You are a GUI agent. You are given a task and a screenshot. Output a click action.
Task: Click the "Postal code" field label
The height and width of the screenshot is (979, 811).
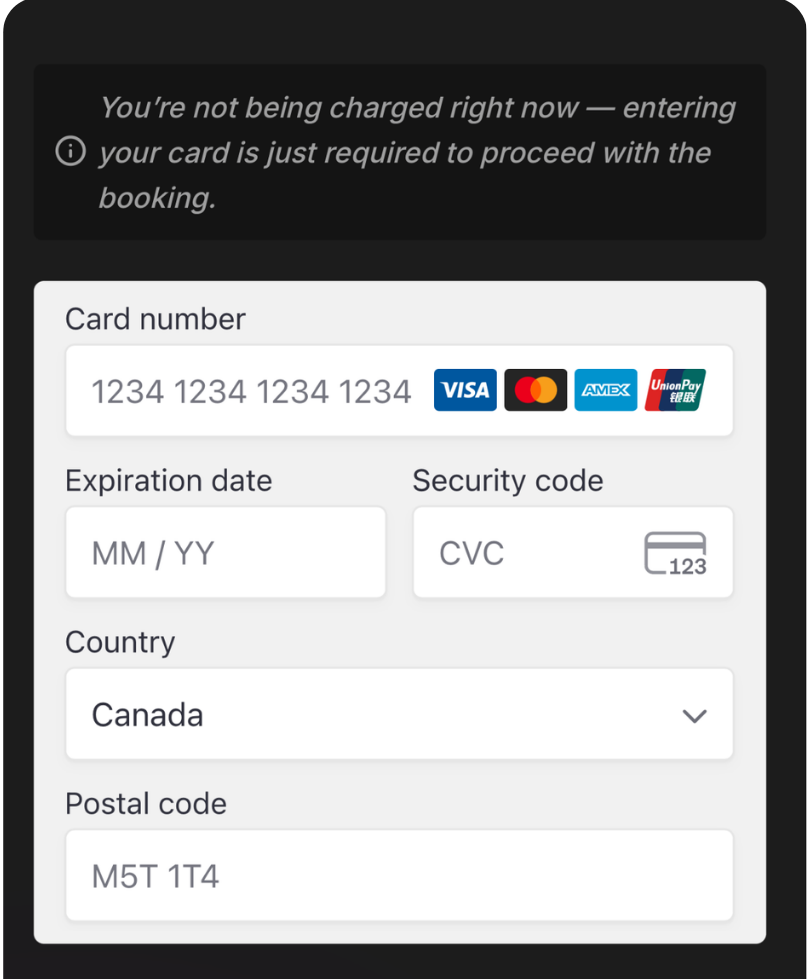146,804
